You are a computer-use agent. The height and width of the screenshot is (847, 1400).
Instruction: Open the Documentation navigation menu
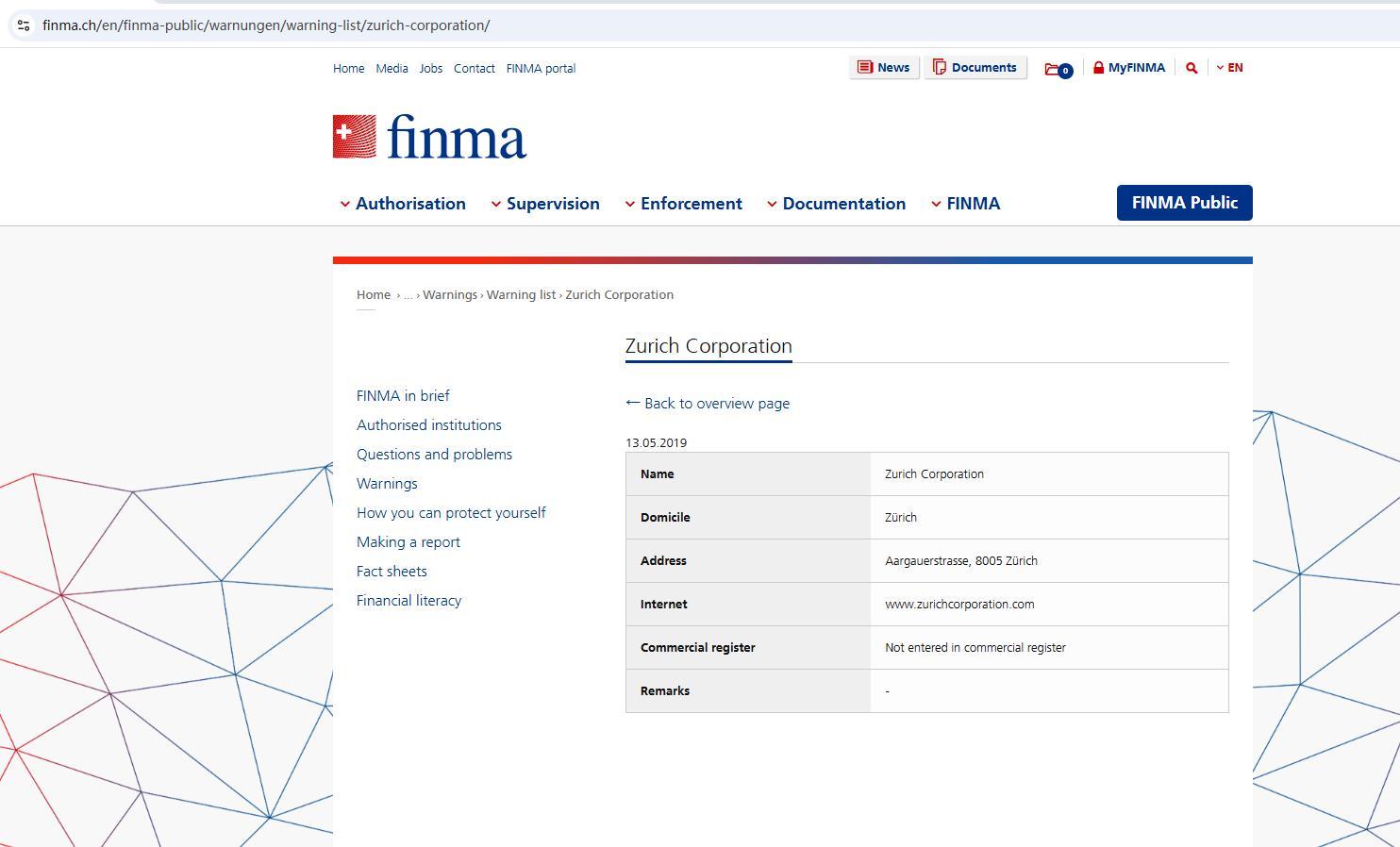coord(835,204)
